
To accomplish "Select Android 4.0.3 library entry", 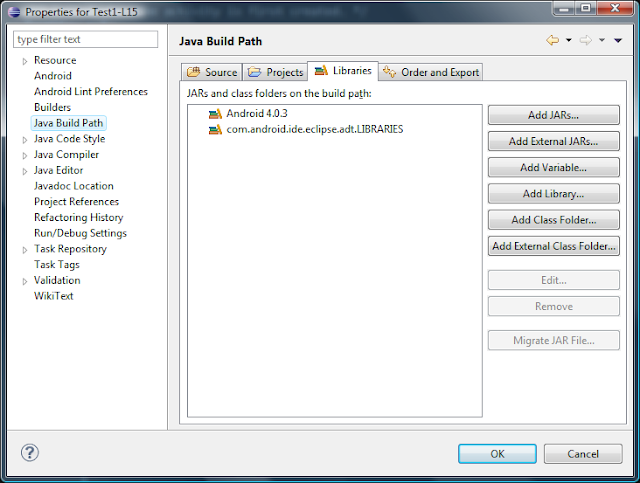I will pos(257,114).
